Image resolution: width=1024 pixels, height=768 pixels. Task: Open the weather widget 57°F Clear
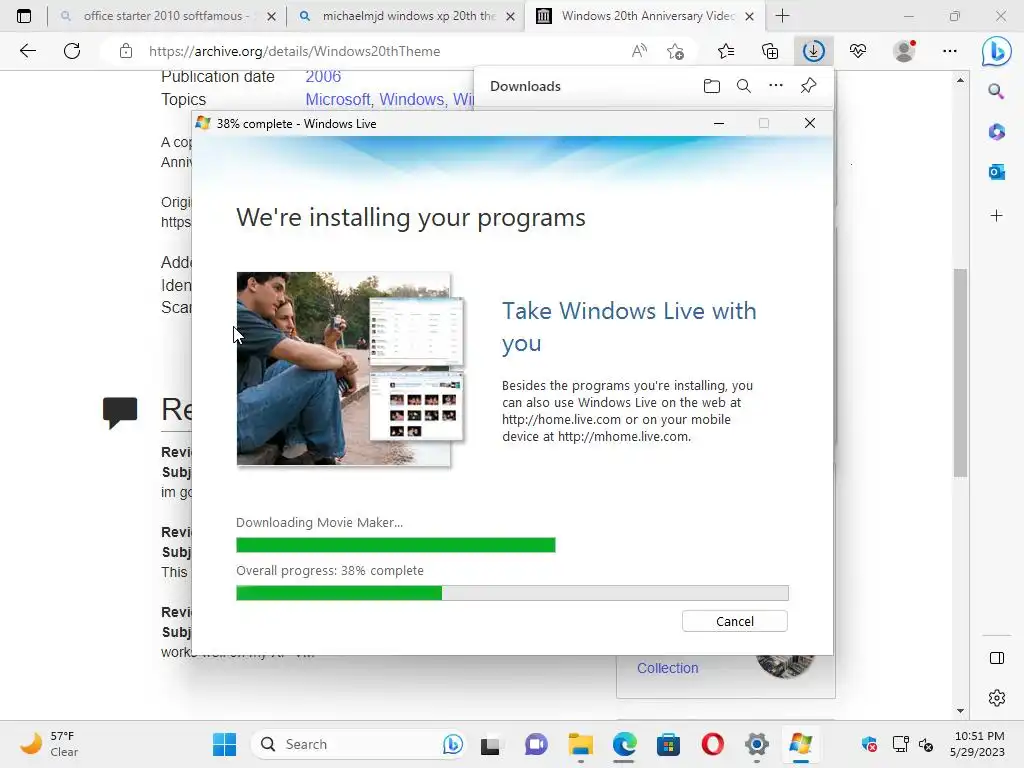[x=49, y=744]
